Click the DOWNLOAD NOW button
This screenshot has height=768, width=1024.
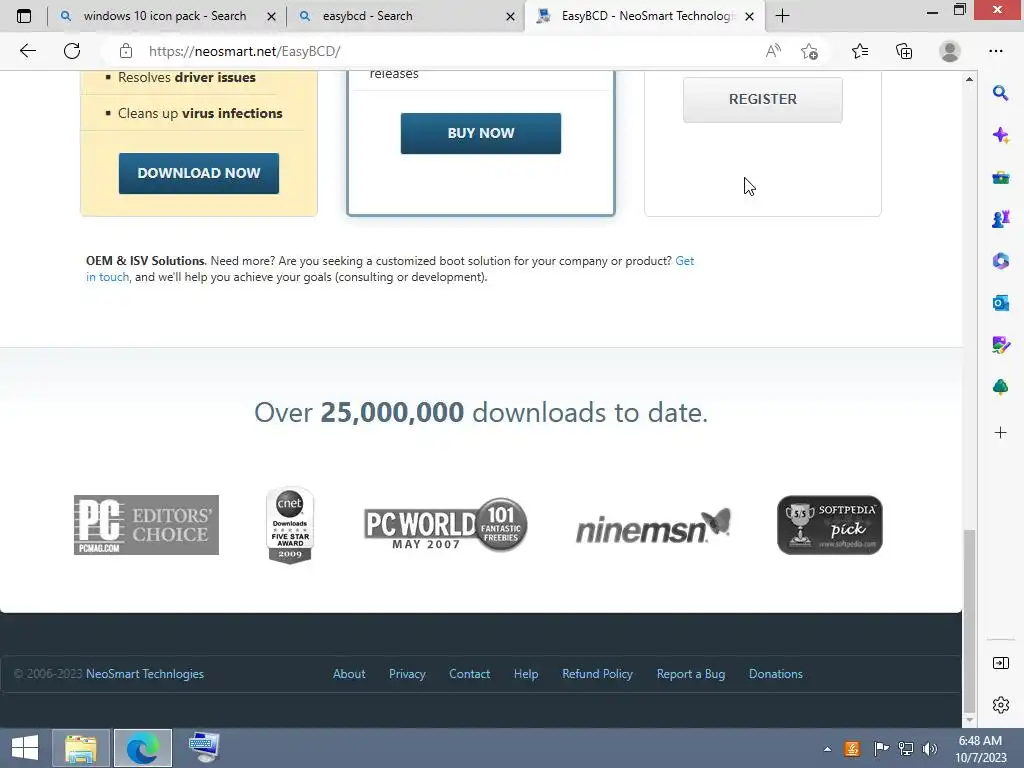(x=199, y=173)
